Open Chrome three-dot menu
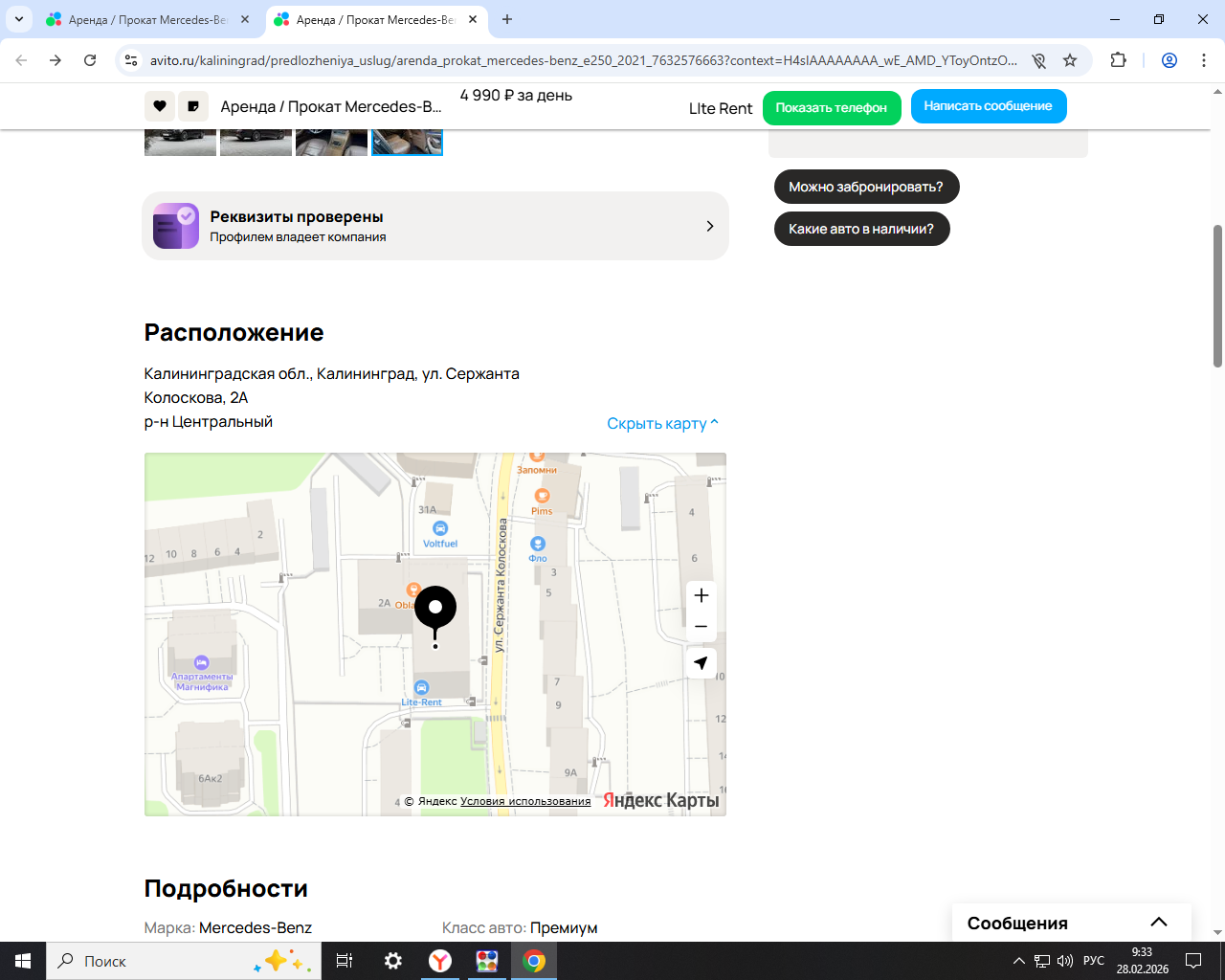The height and width of the screenshot is (980, 1225). pyautogui.click(x=1204, y=60)
